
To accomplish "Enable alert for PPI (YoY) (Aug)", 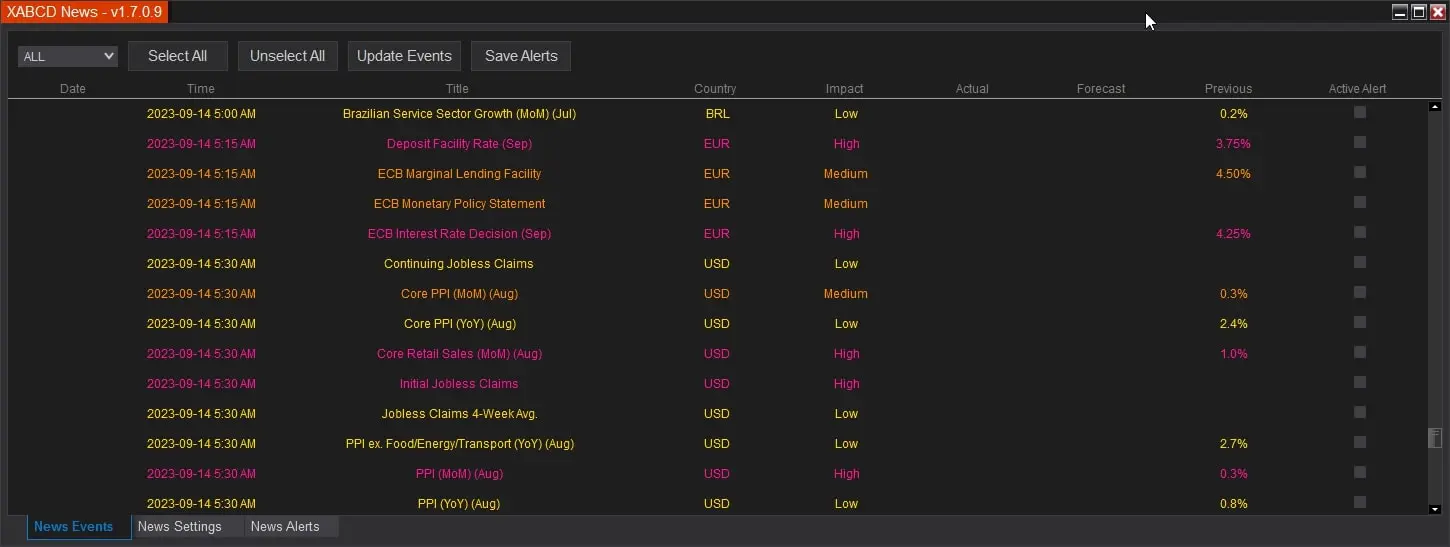I will pos(1360,502).
